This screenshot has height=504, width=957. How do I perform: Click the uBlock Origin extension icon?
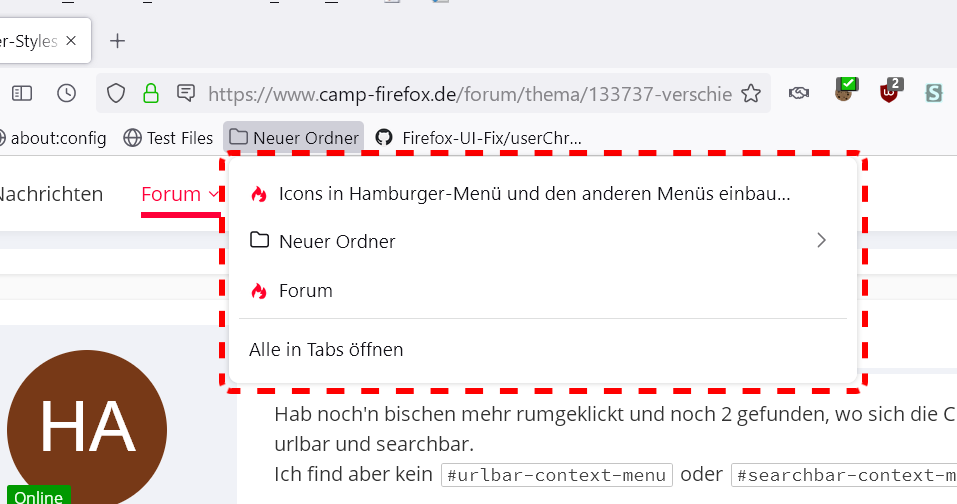click(x=889, y=92)
